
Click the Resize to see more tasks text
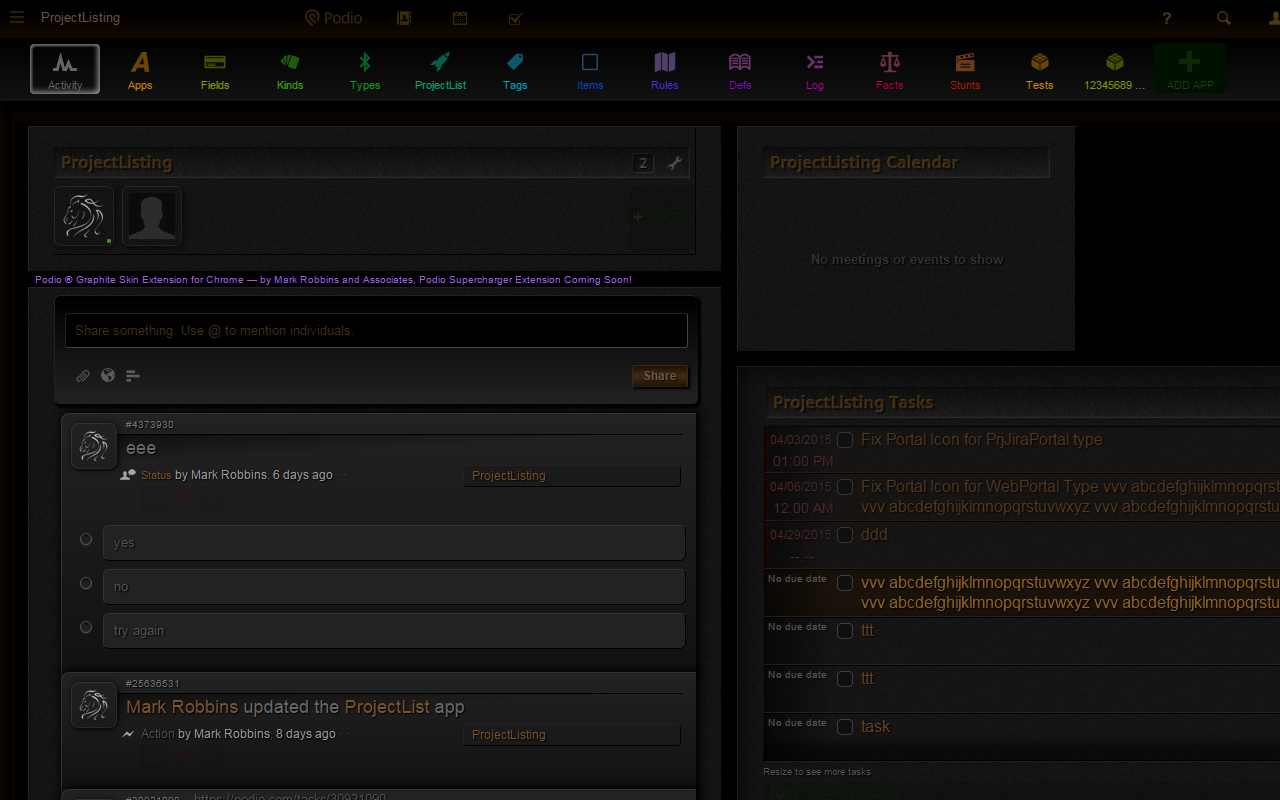pyautogui.click(x=817, y=772)
